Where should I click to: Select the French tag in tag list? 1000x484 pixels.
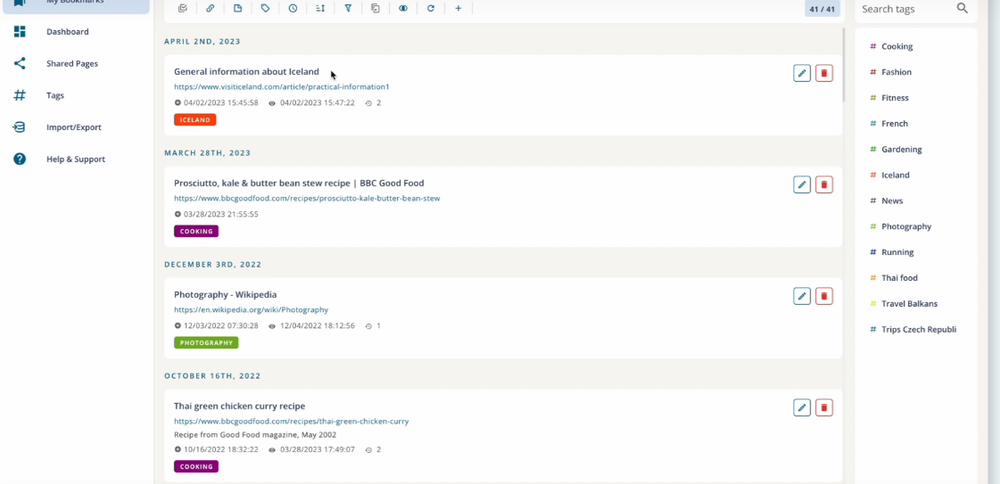894,124
